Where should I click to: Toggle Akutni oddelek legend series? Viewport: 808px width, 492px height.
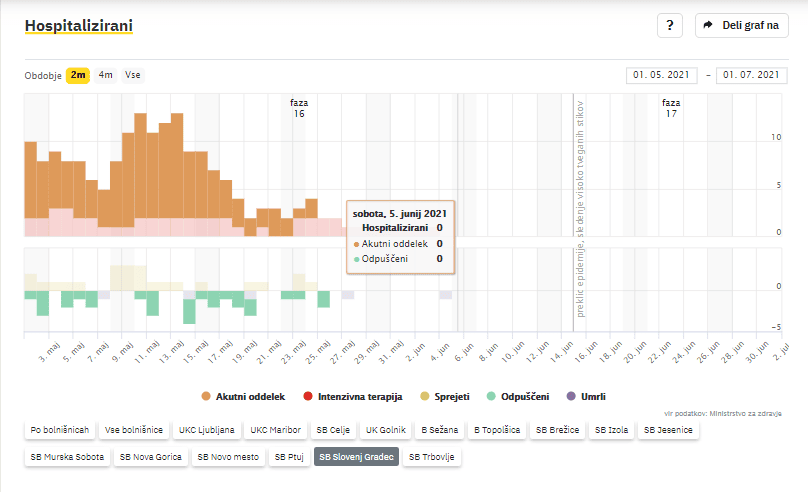(244, 397)
